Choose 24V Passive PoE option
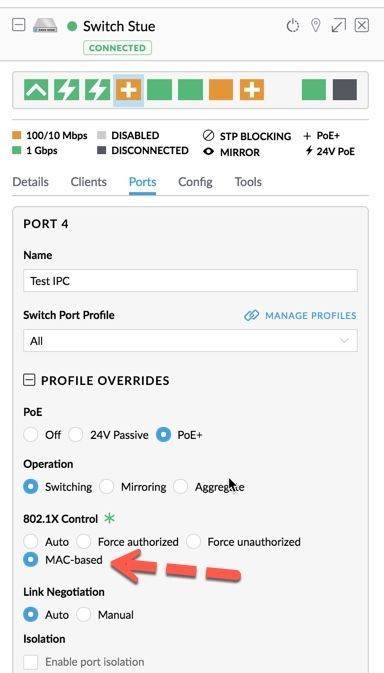Image resolution: width=384 pixels, height=673 pixels. (76, 435)
